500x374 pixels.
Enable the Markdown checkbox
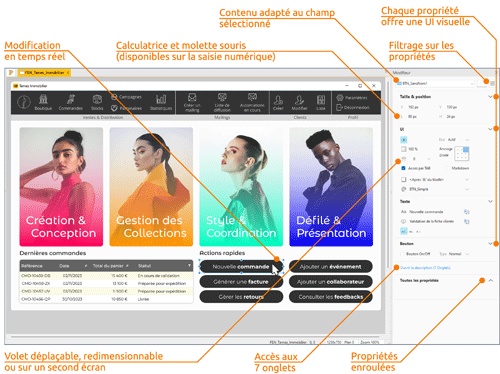tap(448, 168)
